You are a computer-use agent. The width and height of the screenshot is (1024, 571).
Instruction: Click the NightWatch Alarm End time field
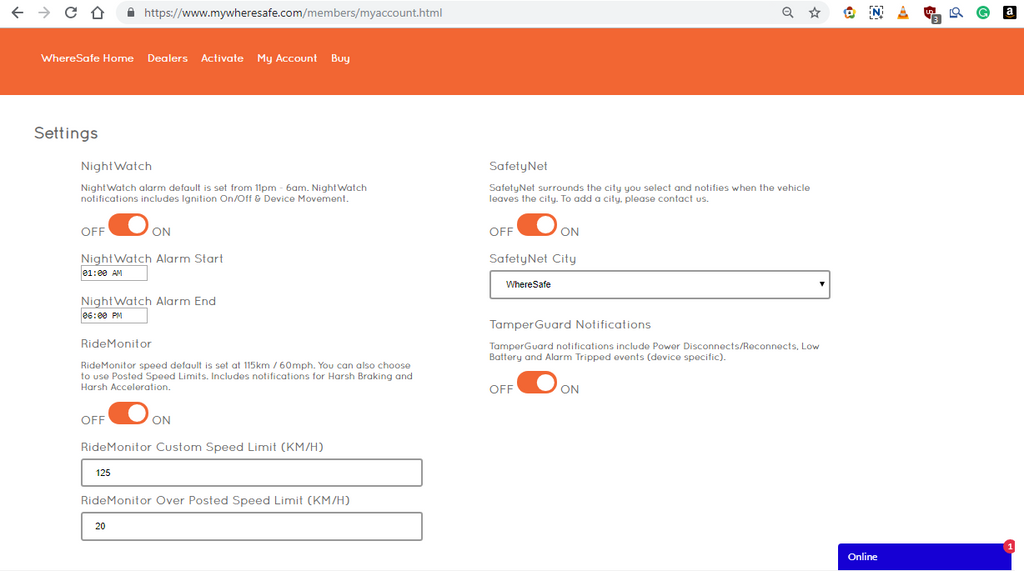(114, 316)
